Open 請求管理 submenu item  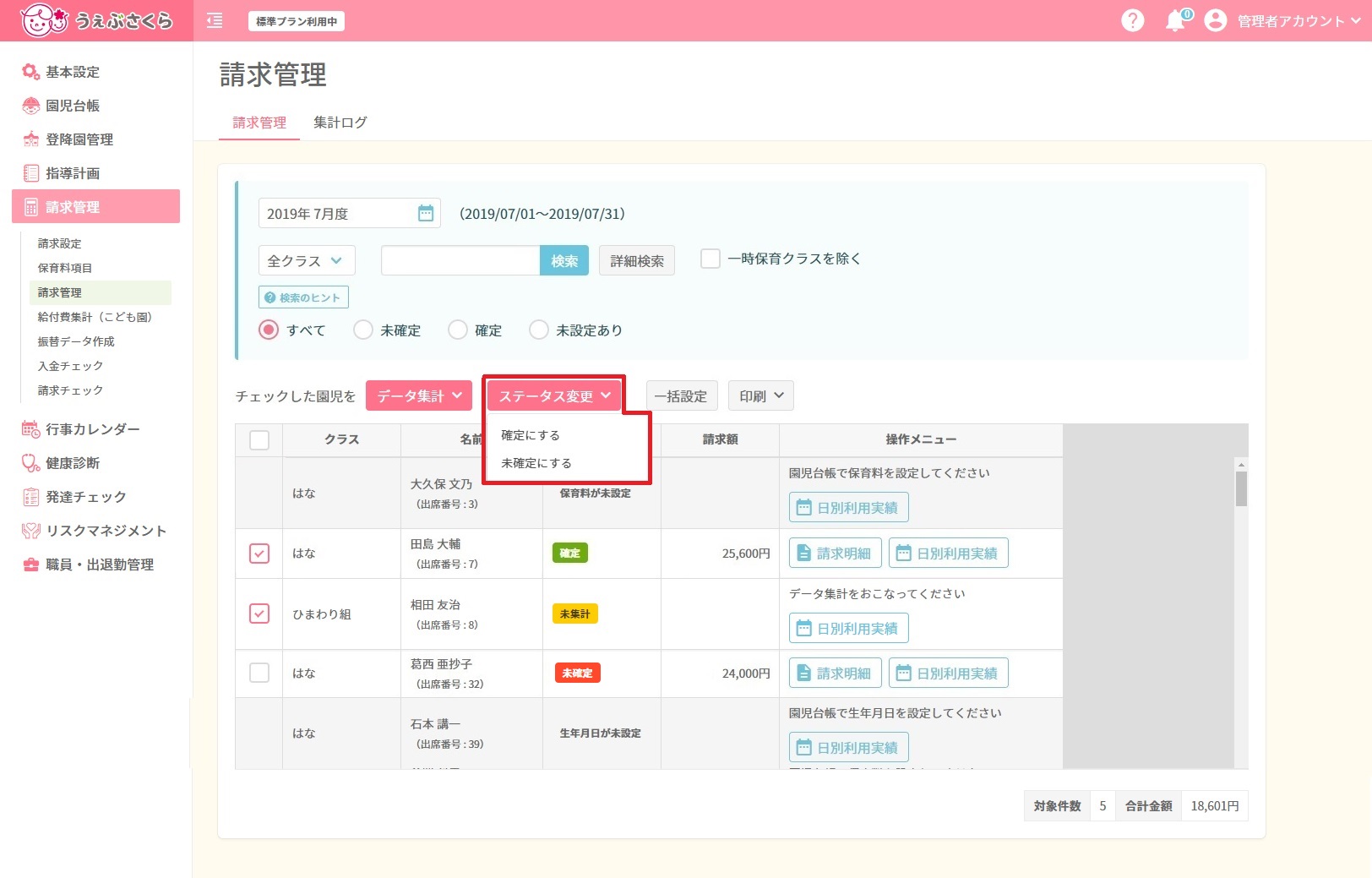click(x=101, y=292)
